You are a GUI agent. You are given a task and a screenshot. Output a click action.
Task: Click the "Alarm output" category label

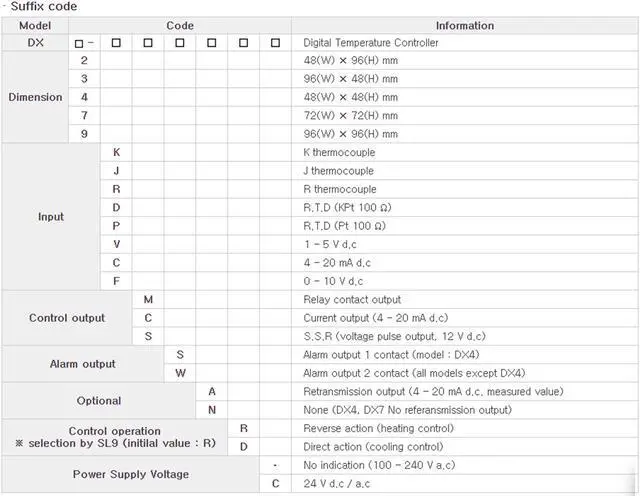(x=83, y=364)
